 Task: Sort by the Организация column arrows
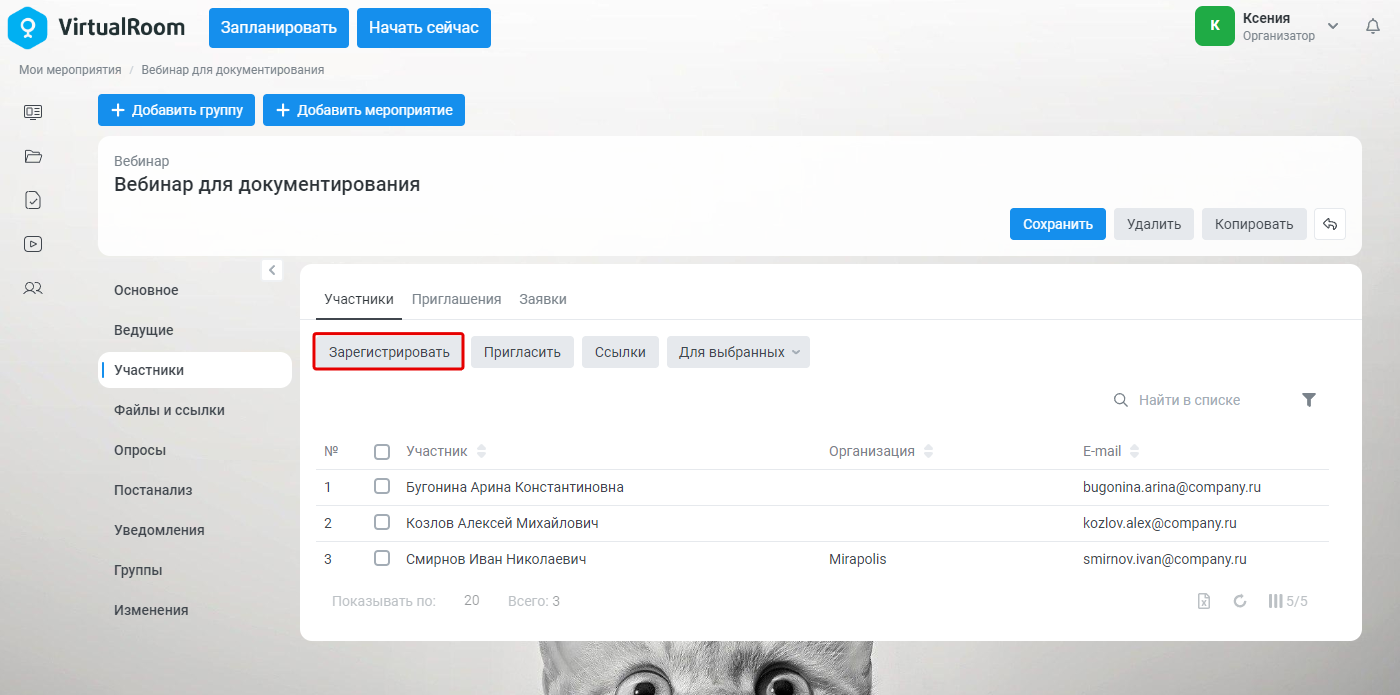(x=928, y=451)
